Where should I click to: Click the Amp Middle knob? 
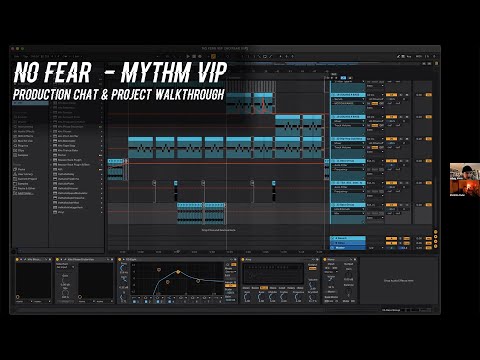273,297
